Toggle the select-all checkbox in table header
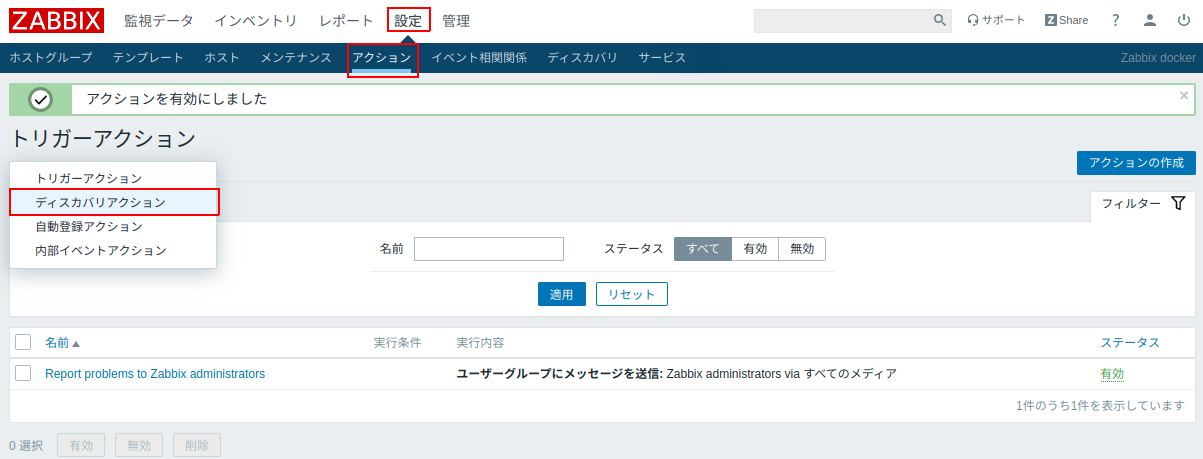The width and height of the screenshot is (1203, 459). (23, 342)
